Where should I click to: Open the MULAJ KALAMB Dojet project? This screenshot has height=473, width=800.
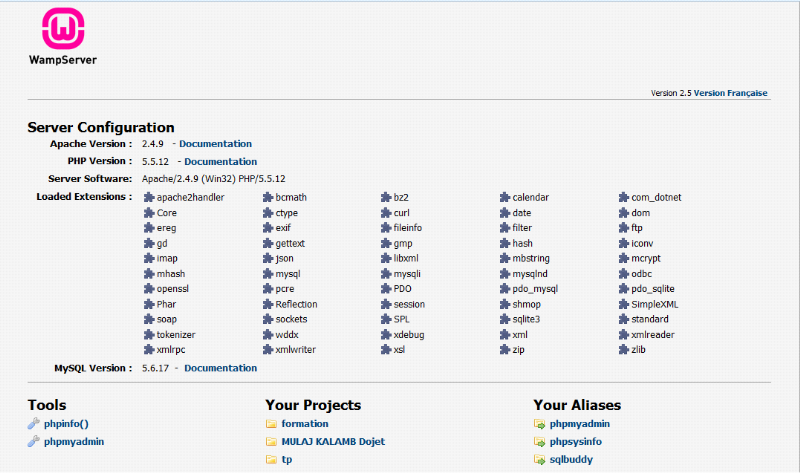333,441
